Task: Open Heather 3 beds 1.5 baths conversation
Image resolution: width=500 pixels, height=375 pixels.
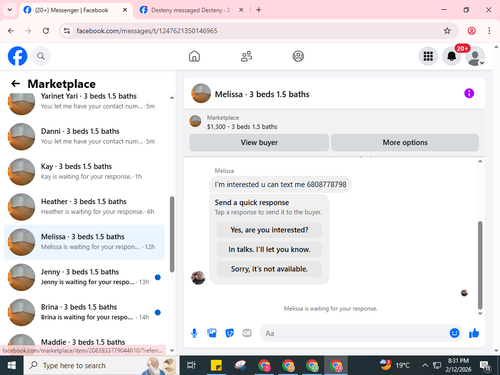Action: click(x=84, y=207)
